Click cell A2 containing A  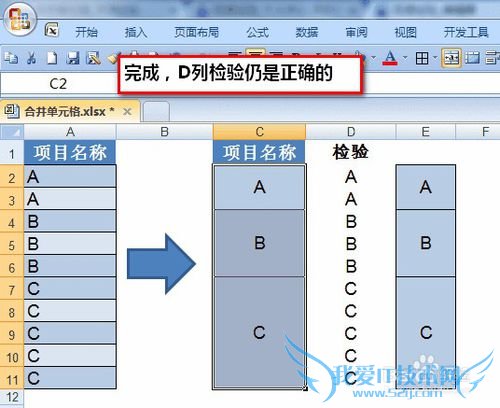[70, 176]
